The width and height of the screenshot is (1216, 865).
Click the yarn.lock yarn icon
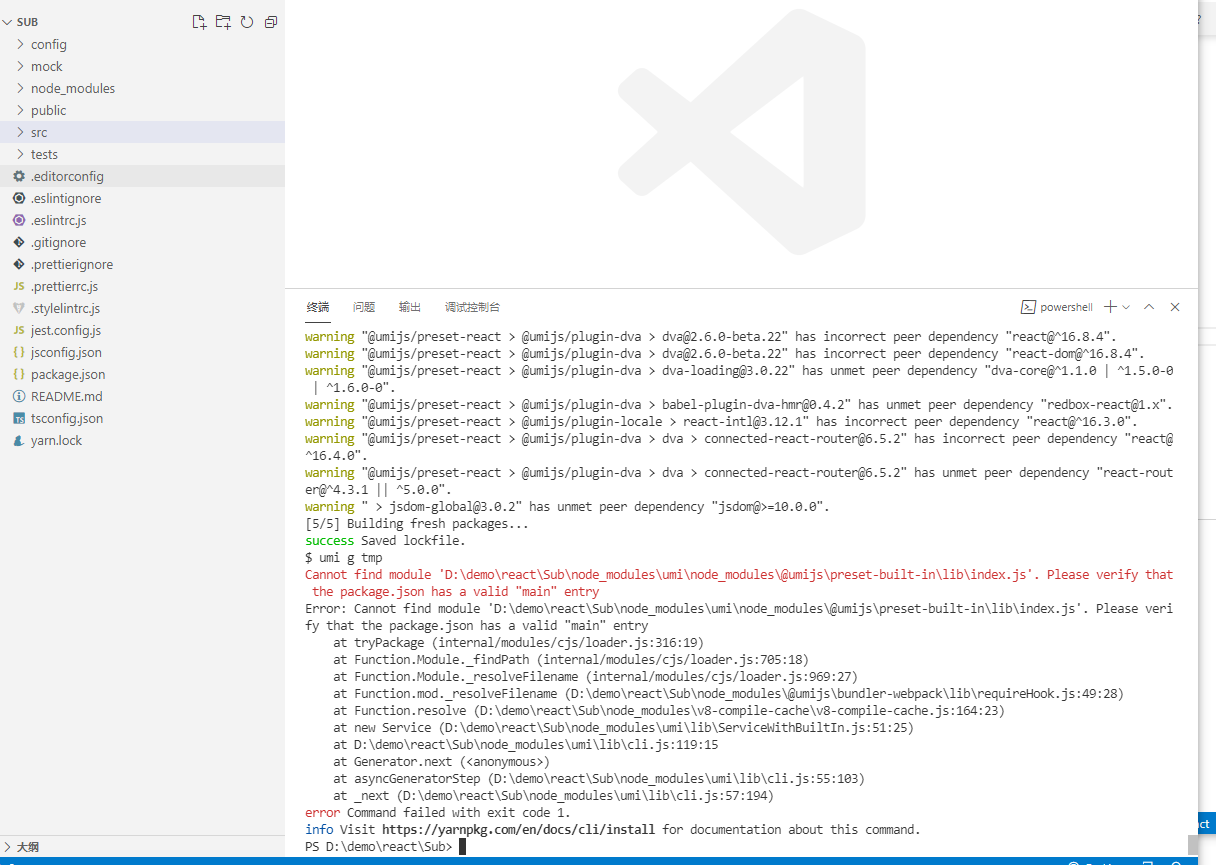pos(19,440)
